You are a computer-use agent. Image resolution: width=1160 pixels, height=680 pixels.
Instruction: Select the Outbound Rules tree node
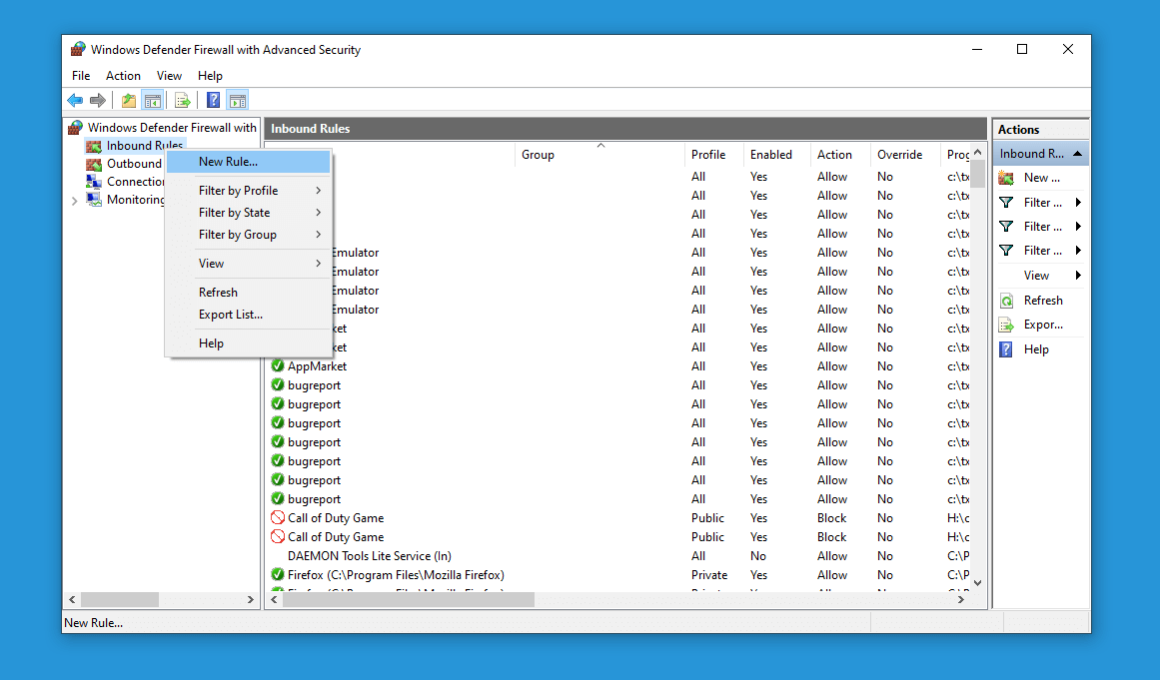point(124,164)
